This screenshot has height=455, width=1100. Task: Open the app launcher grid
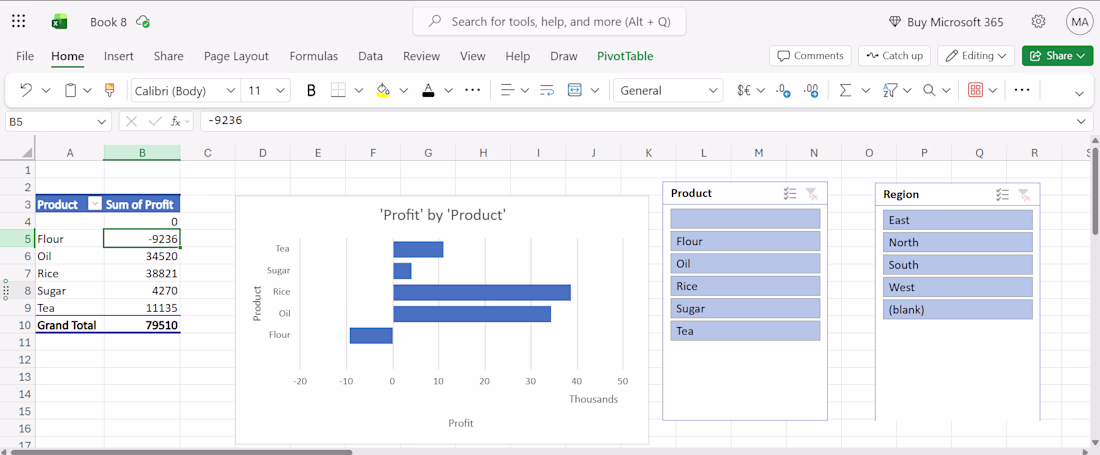coord(19,21)
